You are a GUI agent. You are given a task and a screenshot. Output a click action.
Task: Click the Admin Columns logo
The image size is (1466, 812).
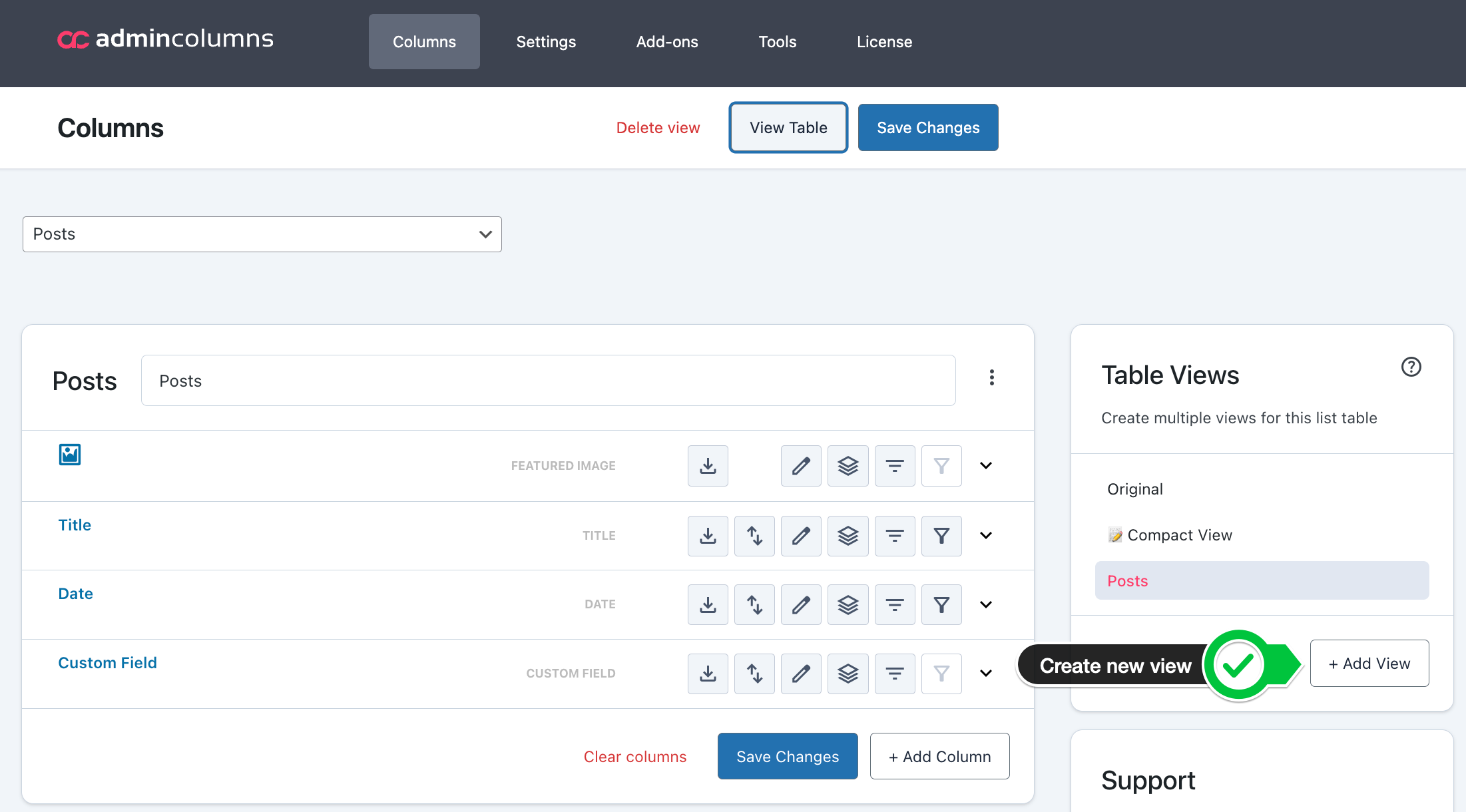tap(165, 39)
